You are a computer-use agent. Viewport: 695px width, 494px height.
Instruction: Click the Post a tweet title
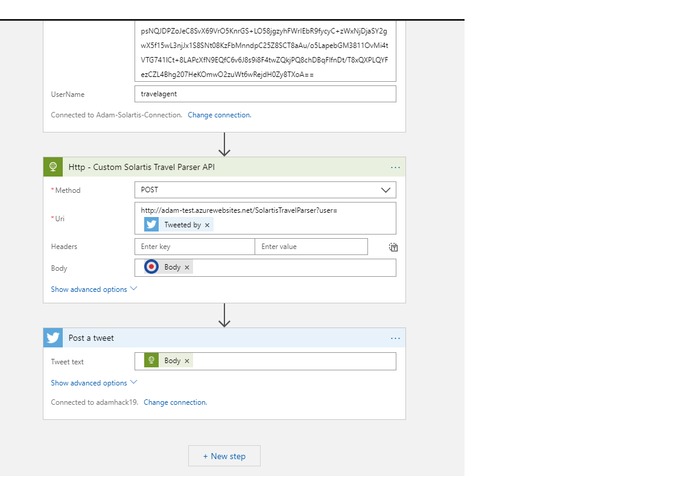91,338
